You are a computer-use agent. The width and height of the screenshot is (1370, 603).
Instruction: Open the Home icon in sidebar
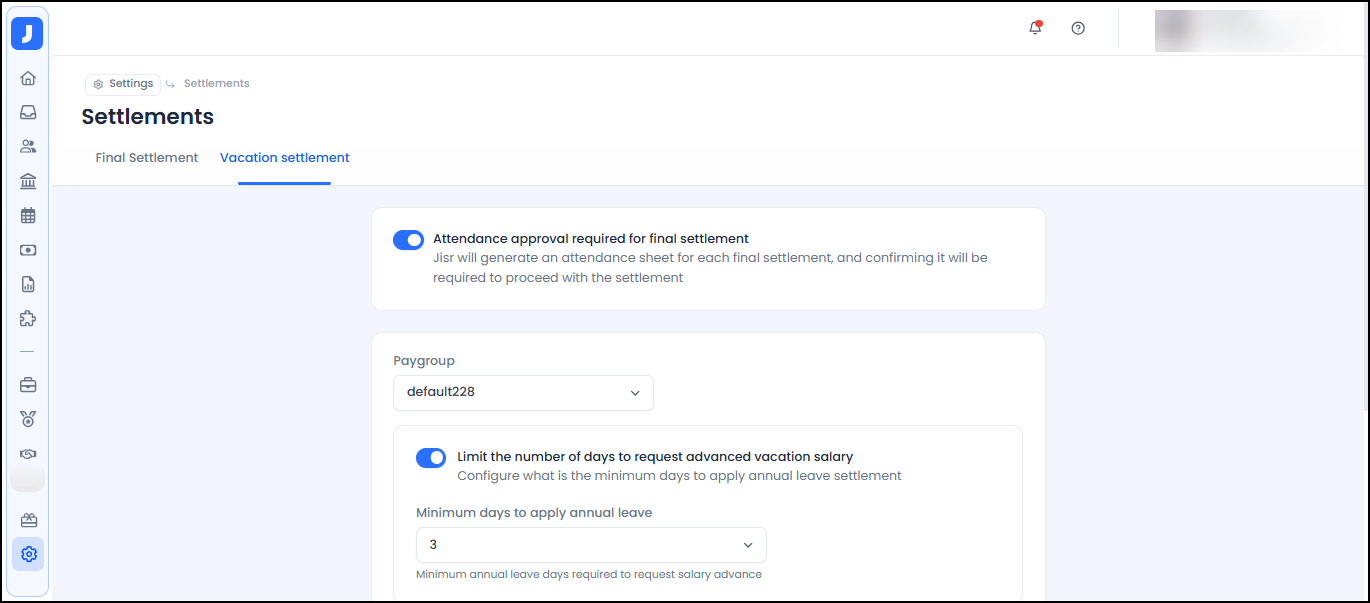point(28,78)
